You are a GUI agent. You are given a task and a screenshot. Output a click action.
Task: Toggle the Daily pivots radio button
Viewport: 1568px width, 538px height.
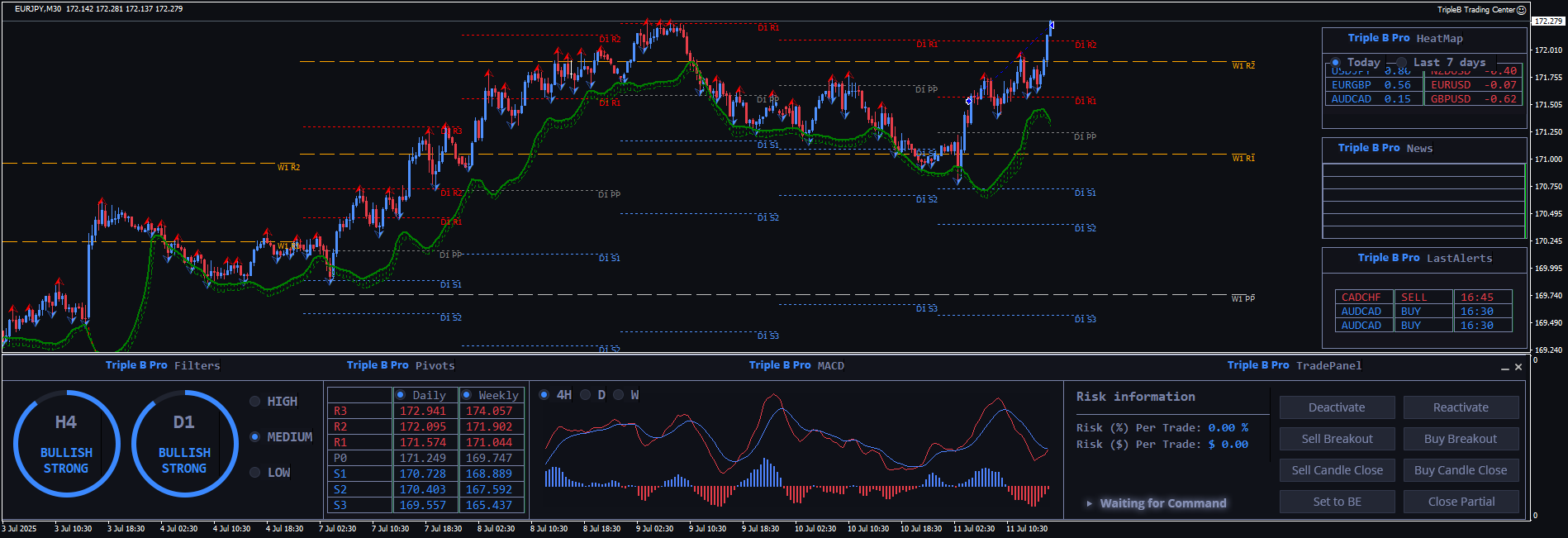pyautogui.click(x=401, y=395)
